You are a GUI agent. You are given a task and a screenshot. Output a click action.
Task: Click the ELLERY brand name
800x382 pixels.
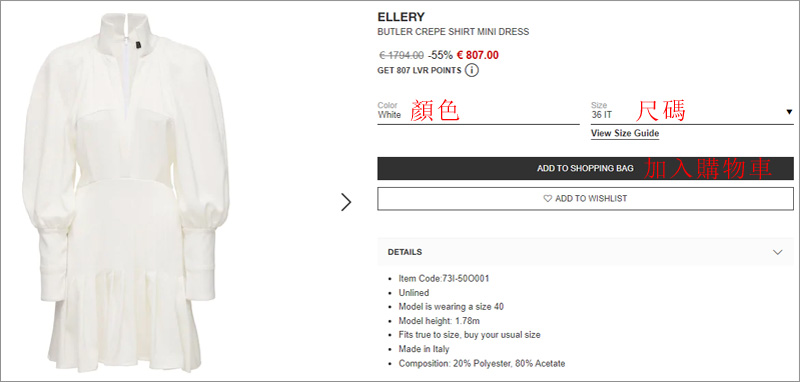coord(401,17)
